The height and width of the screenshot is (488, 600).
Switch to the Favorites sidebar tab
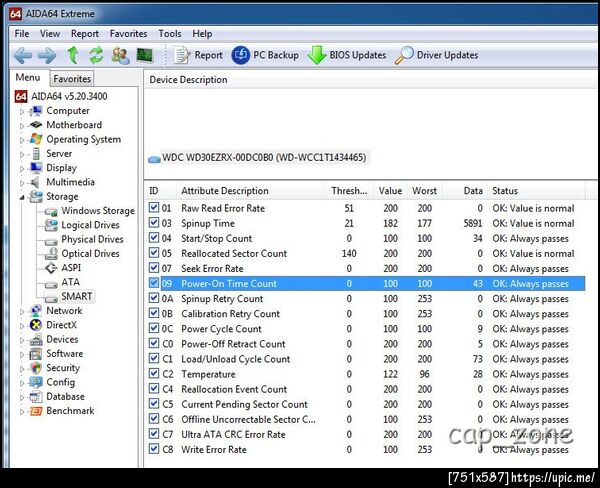72,79
